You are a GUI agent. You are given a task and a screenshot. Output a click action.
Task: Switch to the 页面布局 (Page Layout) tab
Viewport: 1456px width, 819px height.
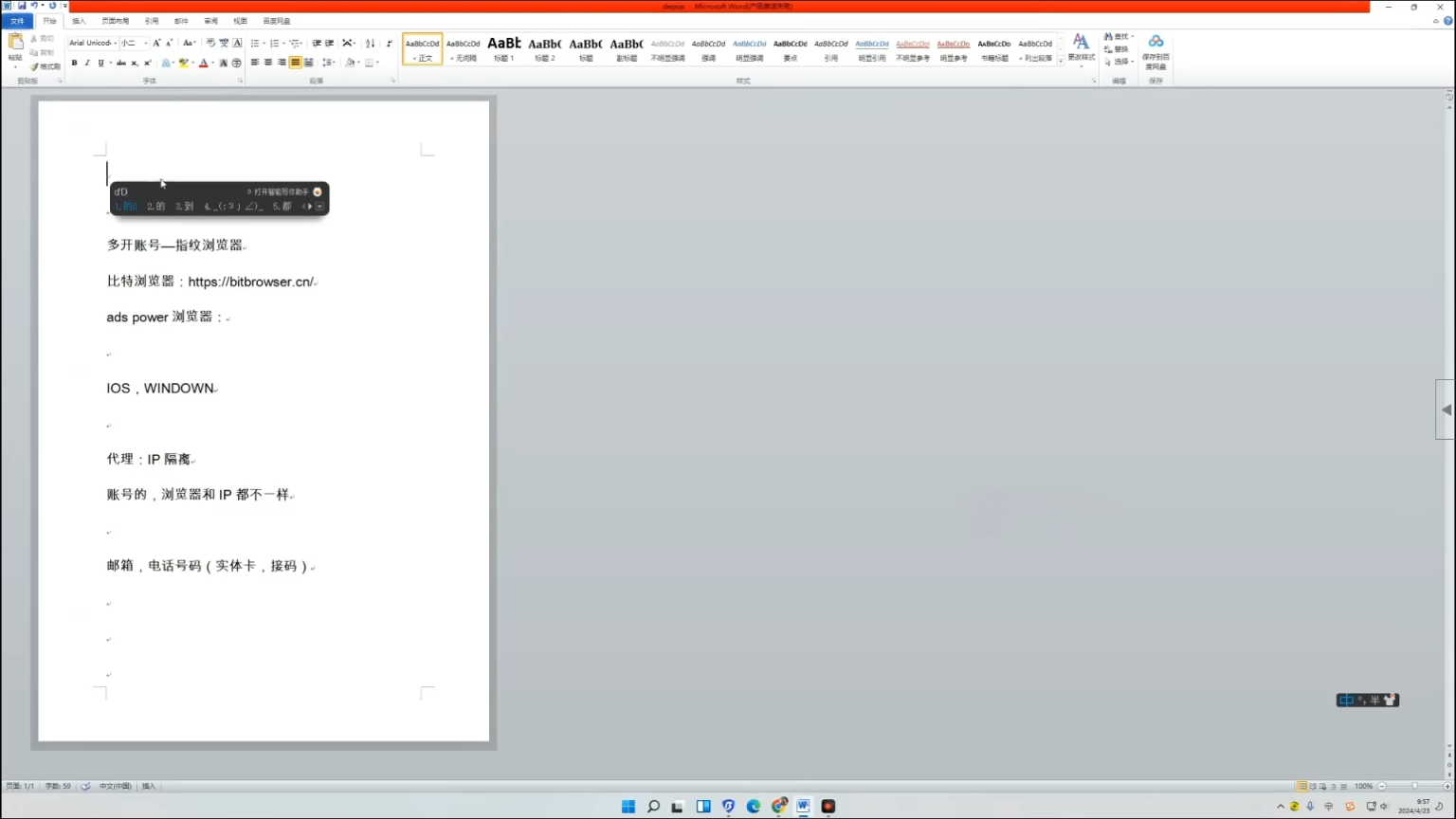[x=115, y=21]
